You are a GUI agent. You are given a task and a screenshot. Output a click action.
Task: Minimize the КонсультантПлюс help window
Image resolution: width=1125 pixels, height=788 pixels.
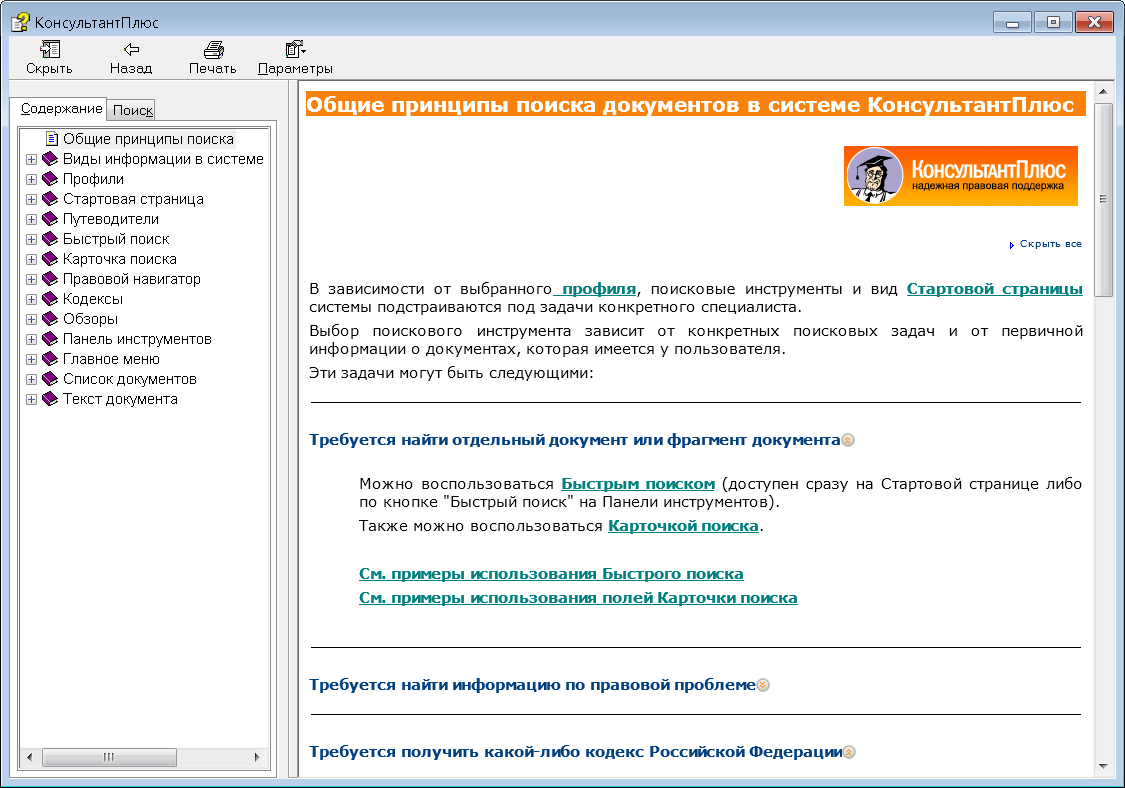(x=1012, y=22)
